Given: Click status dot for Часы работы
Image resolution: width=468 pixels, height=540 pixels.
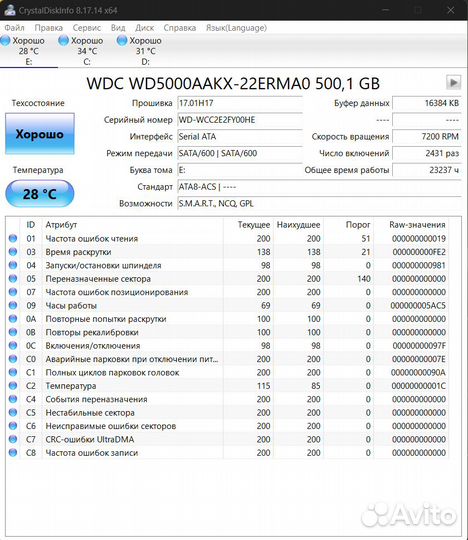Looking at the screenshot, I should click(x=13, y=305).
